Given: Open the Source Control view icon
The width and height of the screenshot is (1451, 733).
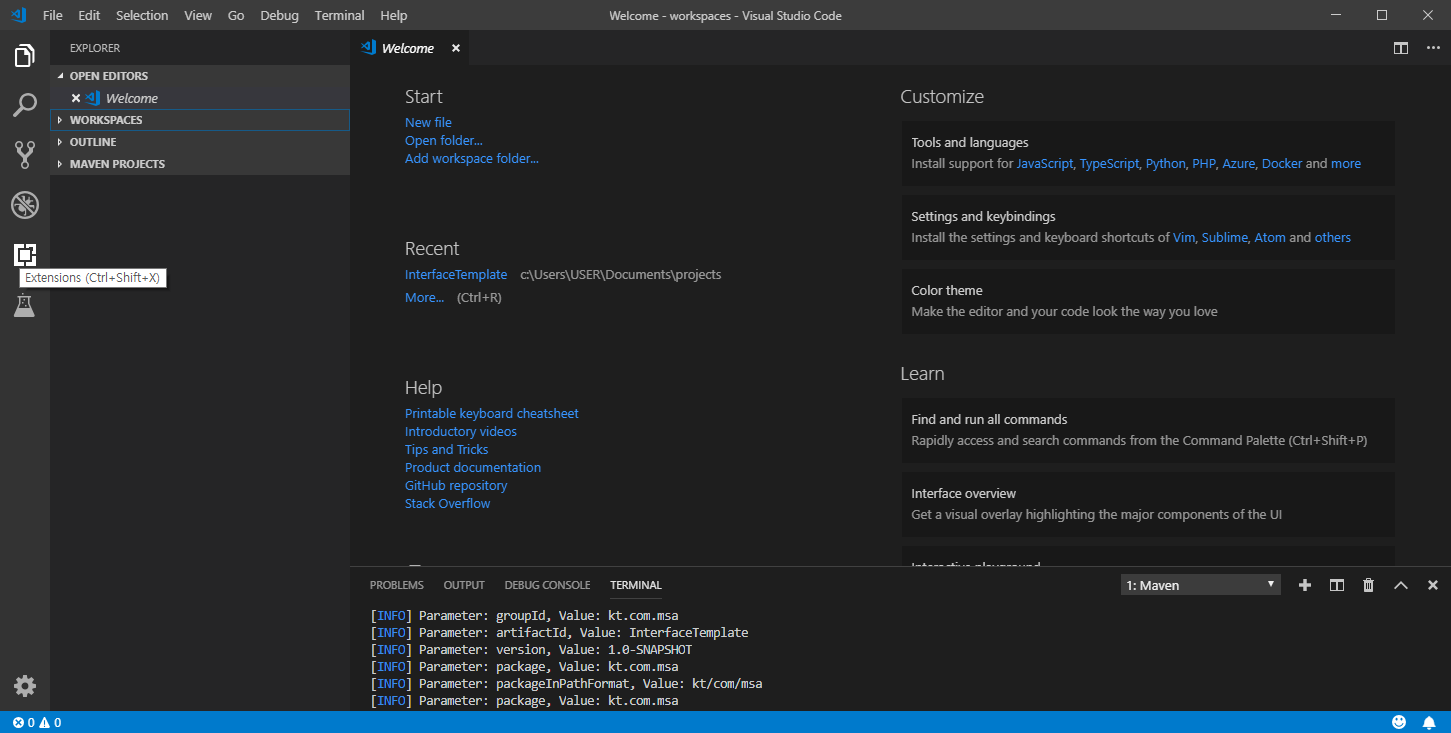Looking at the screenshot, I should 25,154.
